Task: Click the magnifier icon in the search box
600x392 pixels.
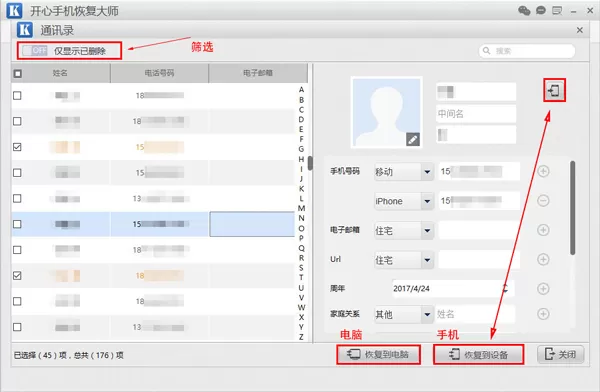Action: 486,51
